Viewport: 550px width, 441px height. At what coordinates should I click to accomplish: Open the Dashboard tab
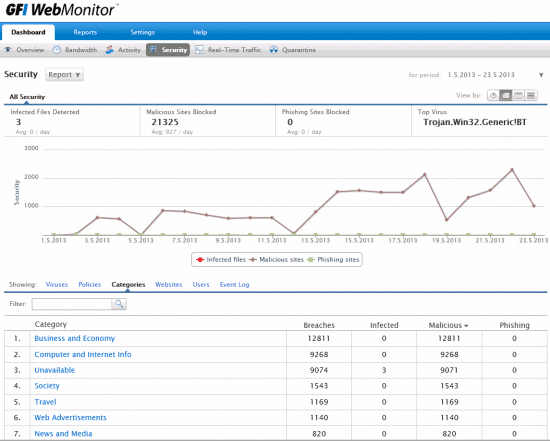tap(28, 32)
